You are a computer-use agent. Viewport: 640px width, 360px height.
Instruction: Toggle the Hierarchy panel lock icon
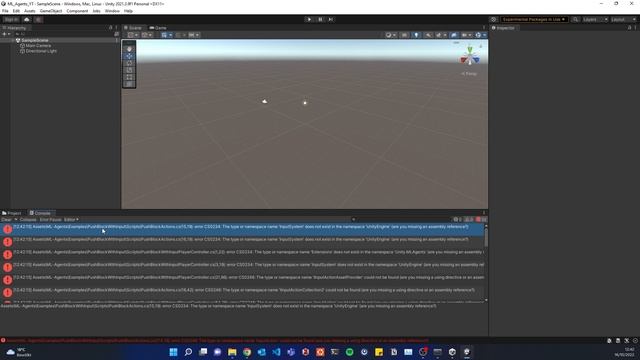click(x=111, y=28)
